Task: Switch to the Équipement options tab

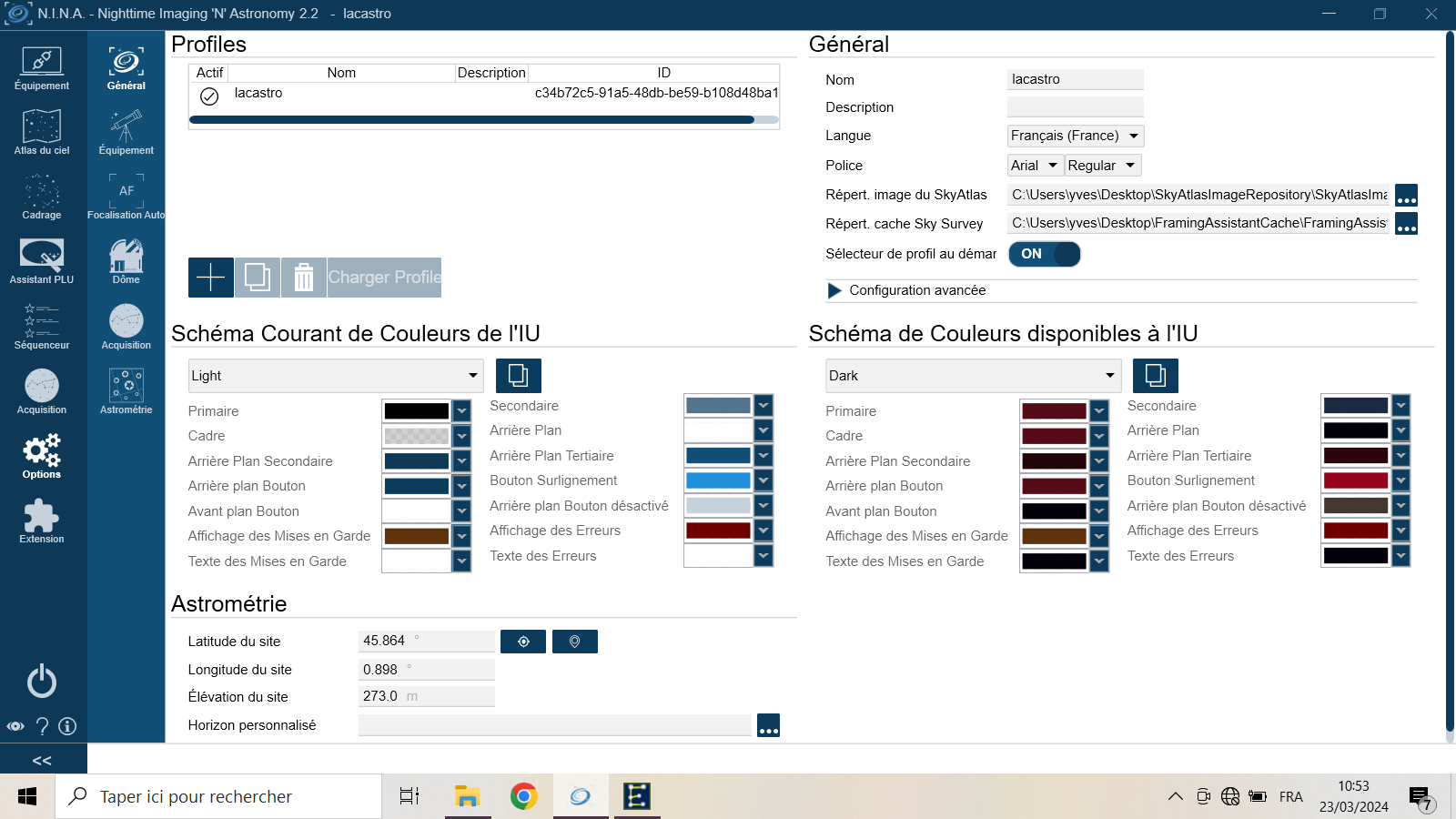Action: (x=126, y=133)
